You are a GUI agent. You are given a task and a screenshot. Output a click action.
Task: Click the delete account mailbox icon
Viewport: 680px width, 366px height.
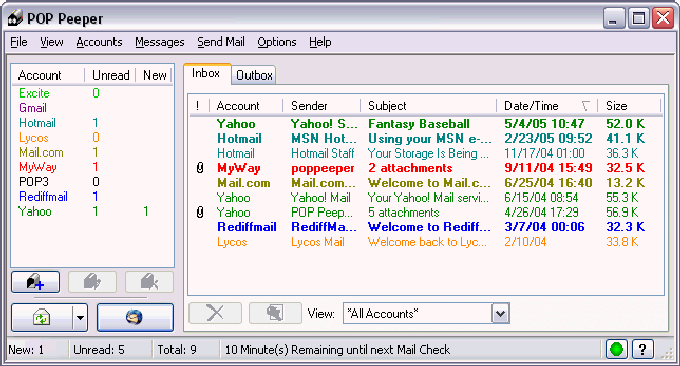[x=149, y=282]
